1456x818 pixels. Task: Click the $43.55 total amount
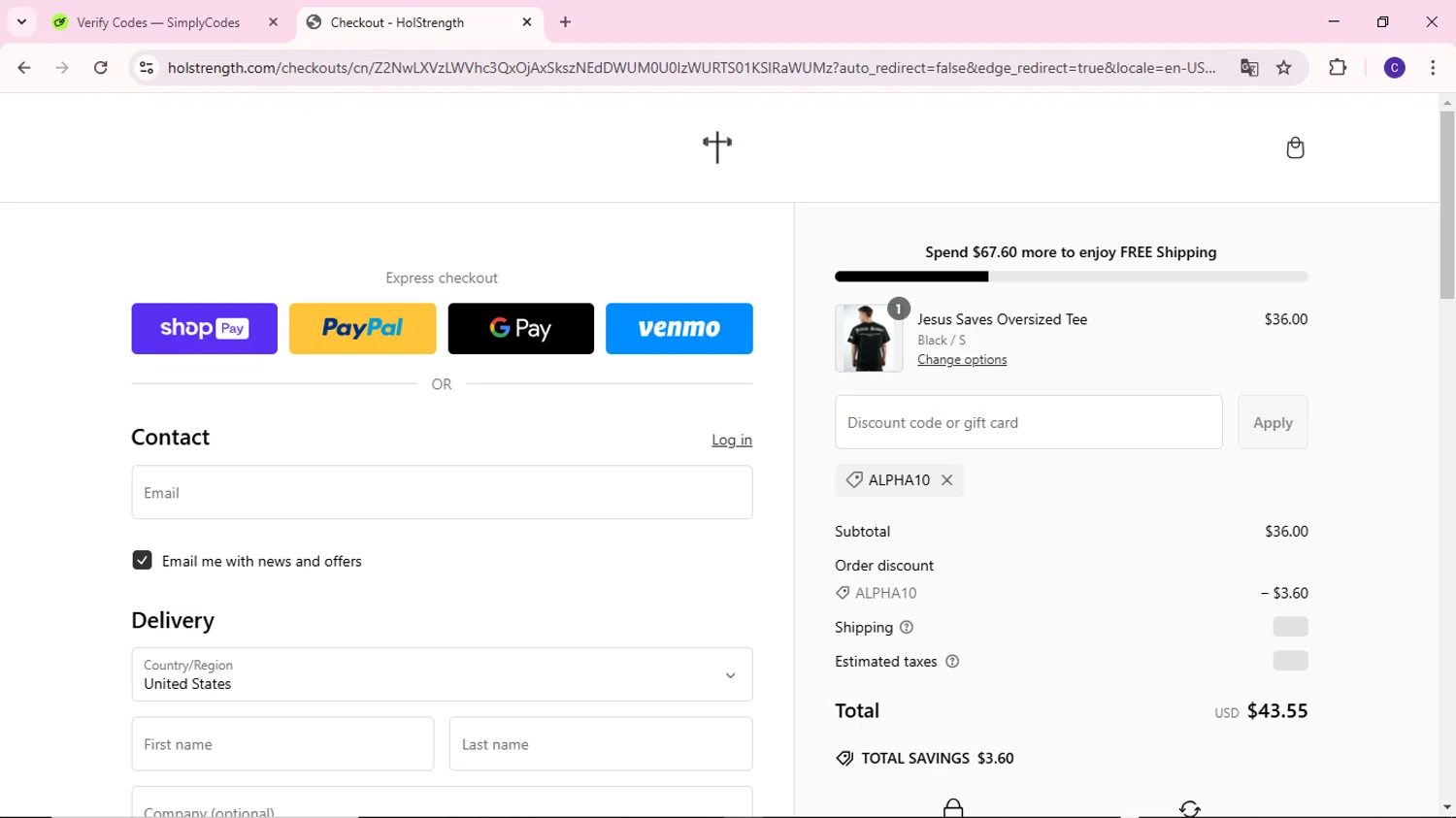1277,711
